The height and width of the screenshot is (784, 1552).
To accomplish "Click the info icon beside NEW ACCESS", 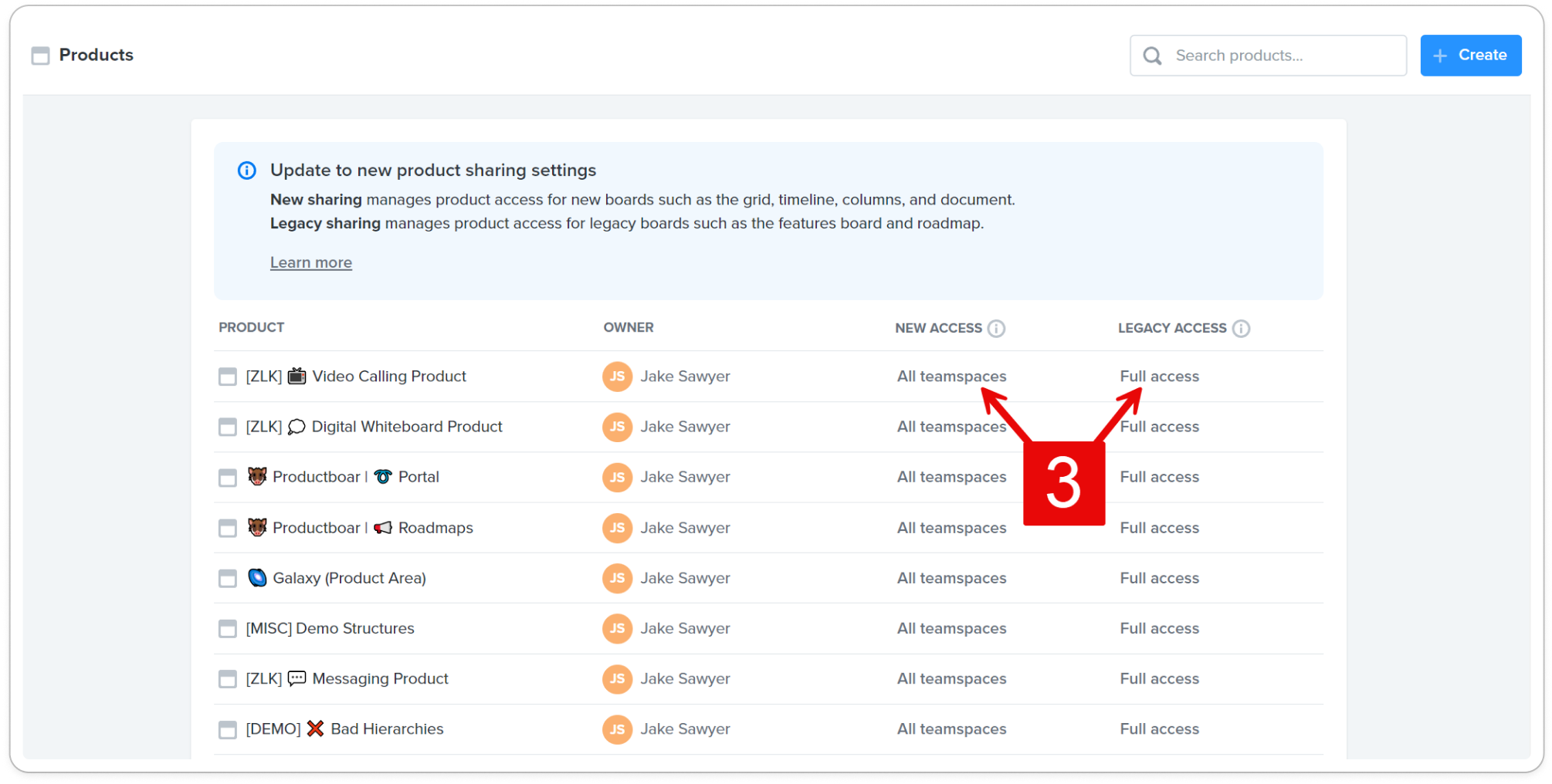I will [x=997, y=329].
